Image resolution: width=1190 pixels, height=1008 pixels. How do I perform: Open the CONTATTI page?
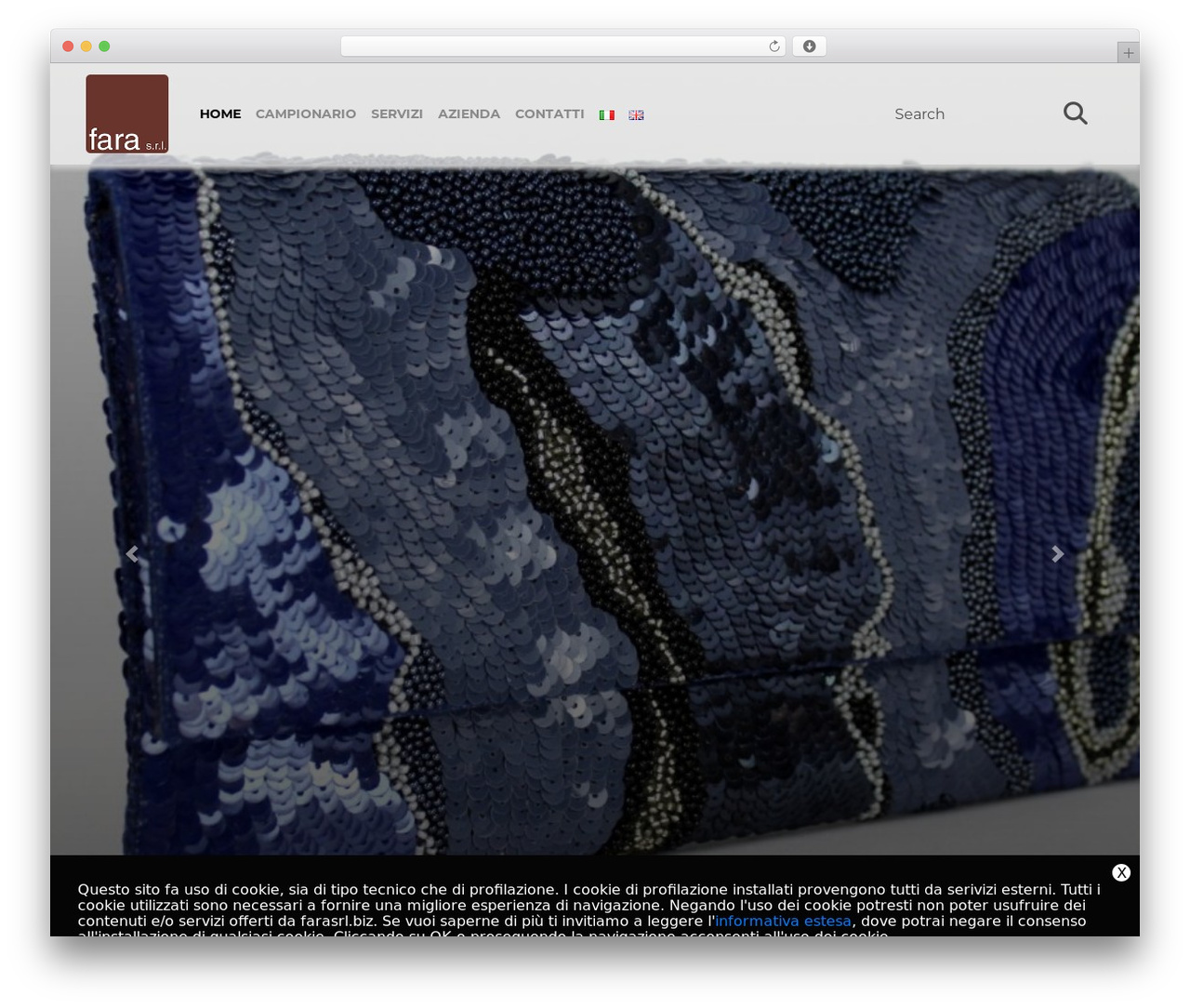click(549, 113)
